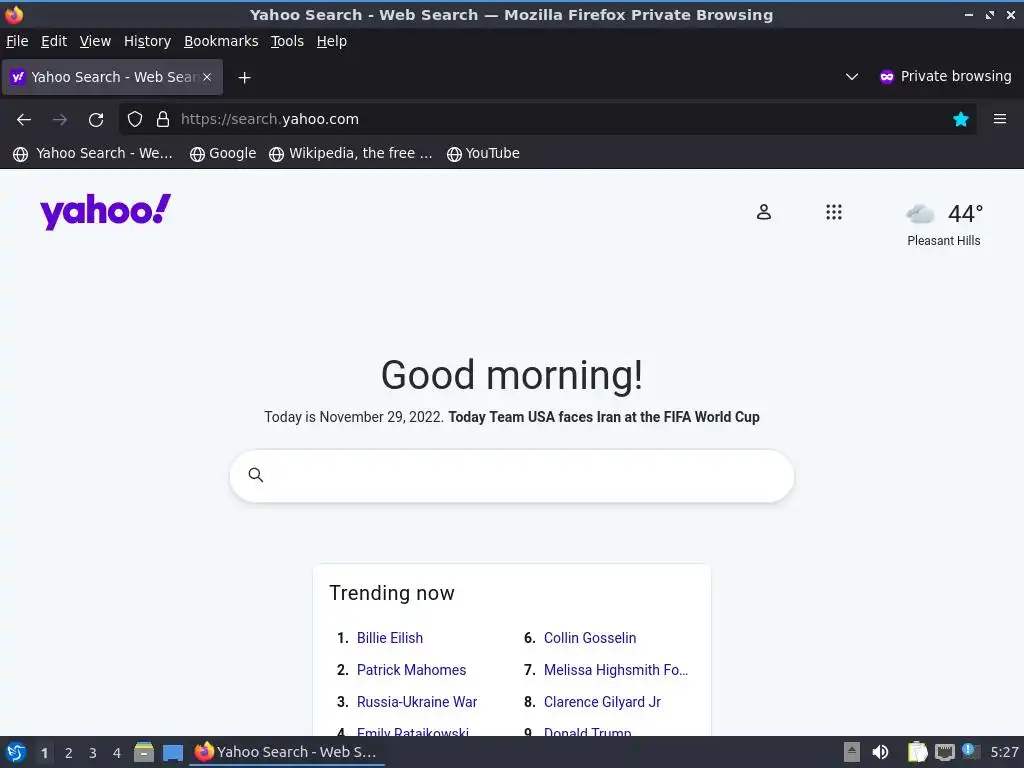Screen dimensions: 1024x768
Task: Select the Yahoo Search - Web Search tab
Action: click(112, 77)
